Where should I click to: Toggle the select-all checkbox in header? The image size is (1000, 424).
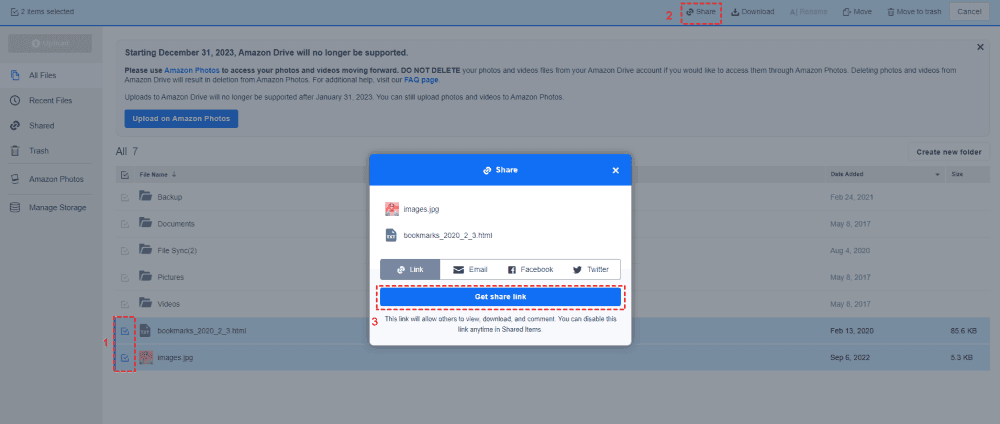coord(125,175)
